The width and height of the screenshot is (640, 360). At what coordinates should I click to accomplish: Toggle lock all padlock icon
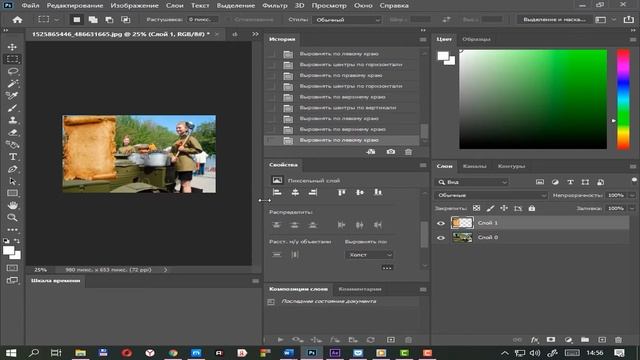pos(531,208)
